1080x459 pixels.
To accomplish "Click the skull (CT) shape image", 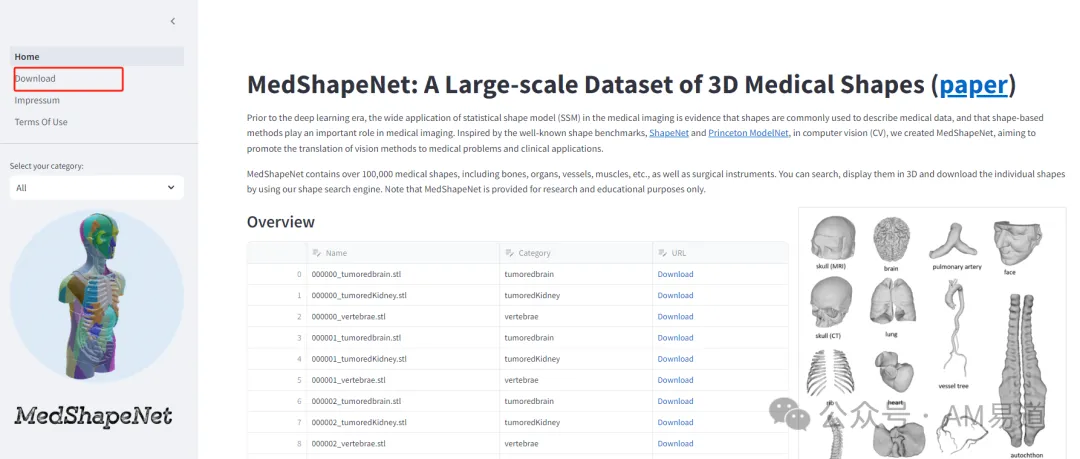I will click(x=831, y=302).
